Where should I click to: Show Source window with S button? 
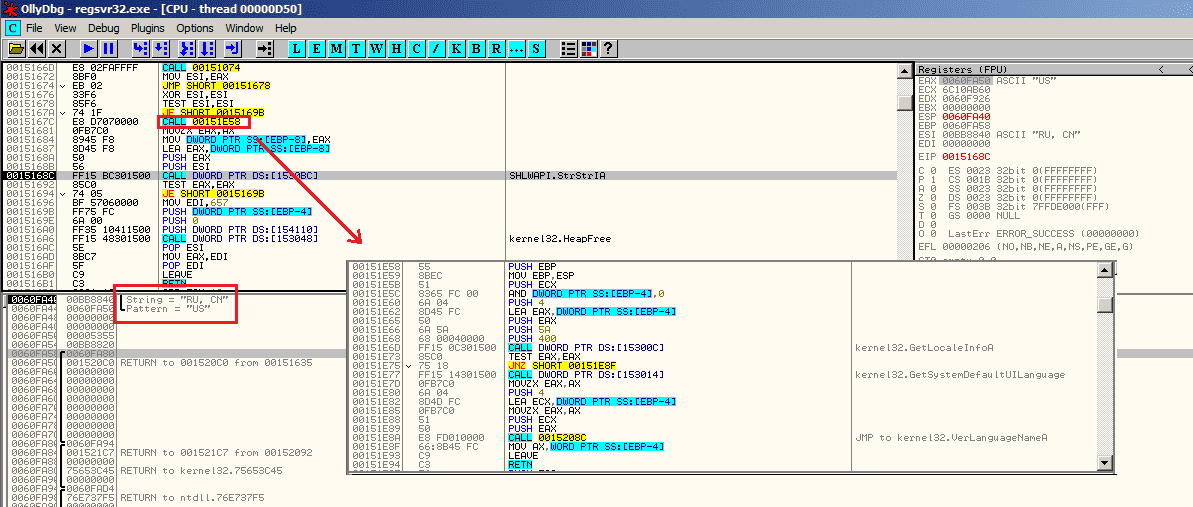pos(536,49)
